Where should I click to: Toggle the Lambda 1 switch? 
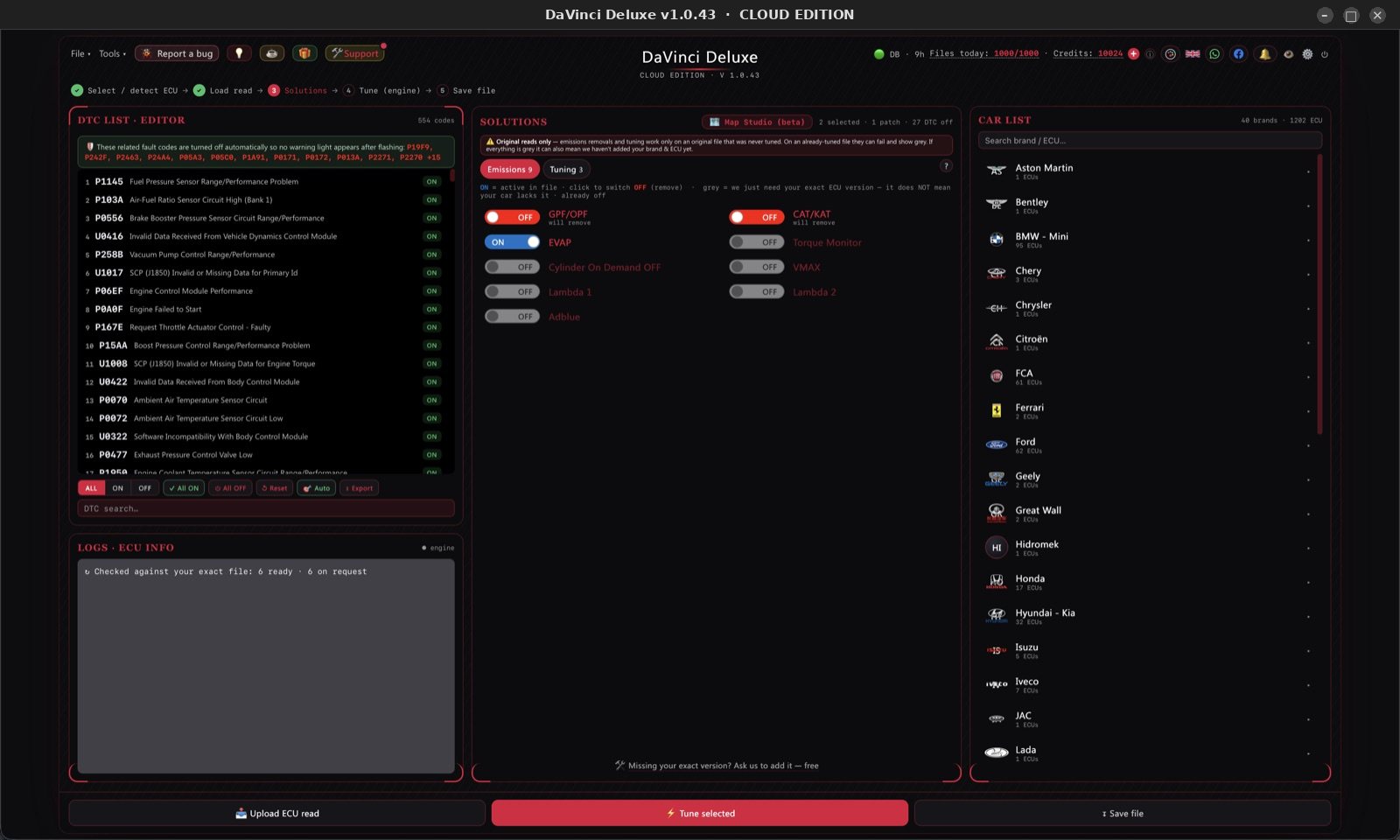512,291
